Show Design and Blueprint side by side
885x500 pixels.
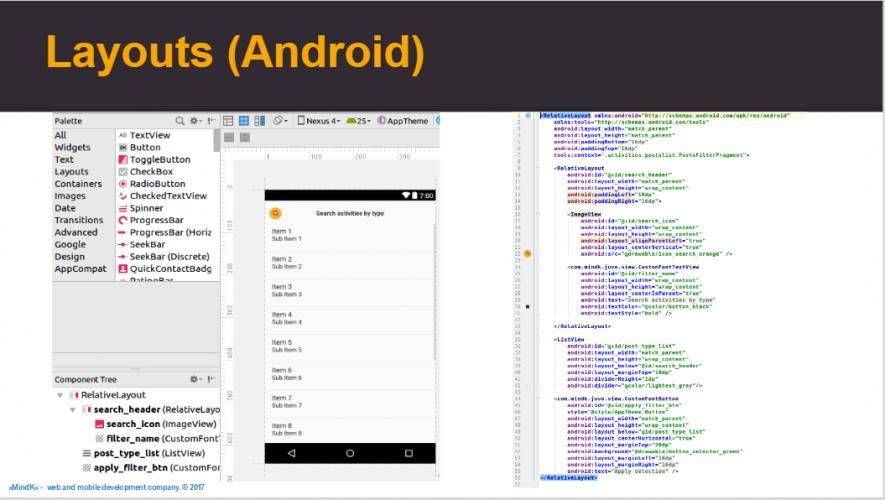pos(259,120)
